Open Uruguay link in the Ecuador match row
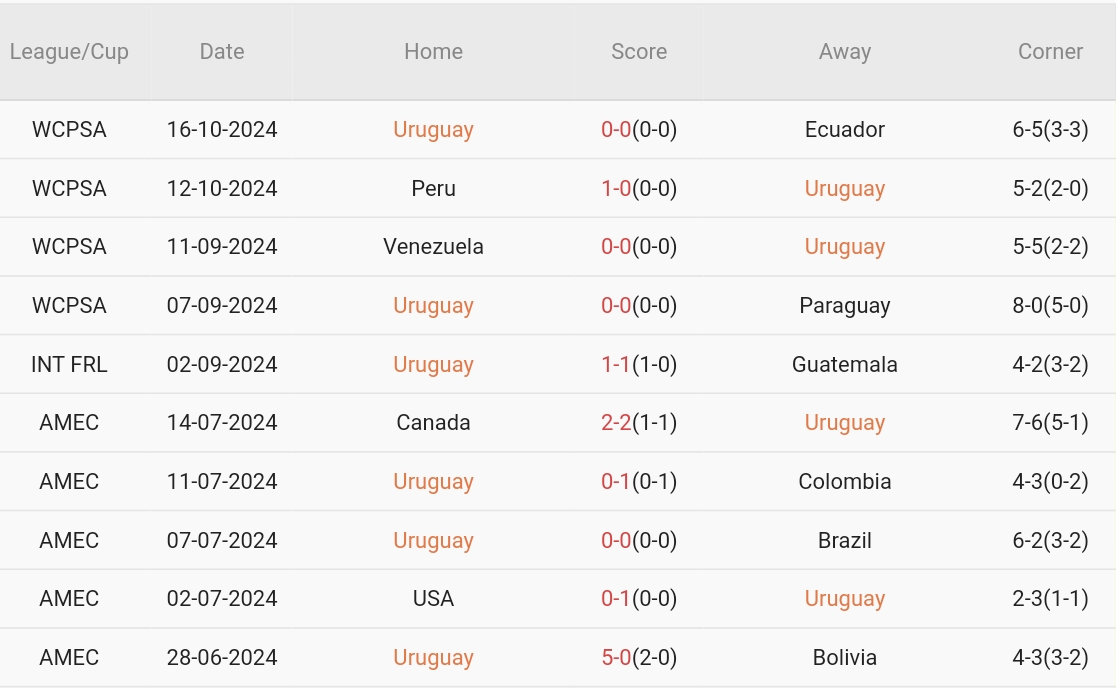 (x=433, y=130)
